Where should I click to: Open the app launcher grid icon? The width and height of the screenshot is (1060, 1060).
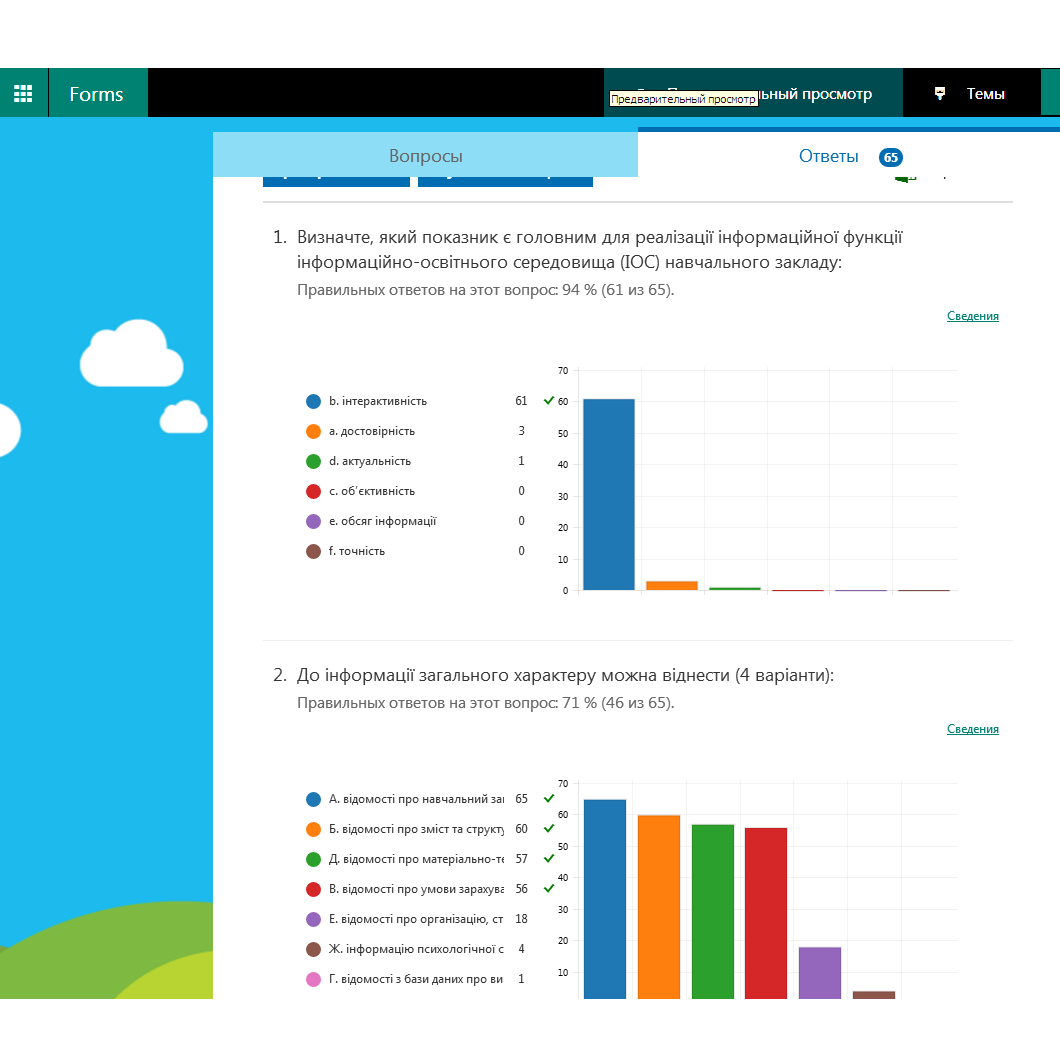[x=23, y=93]
